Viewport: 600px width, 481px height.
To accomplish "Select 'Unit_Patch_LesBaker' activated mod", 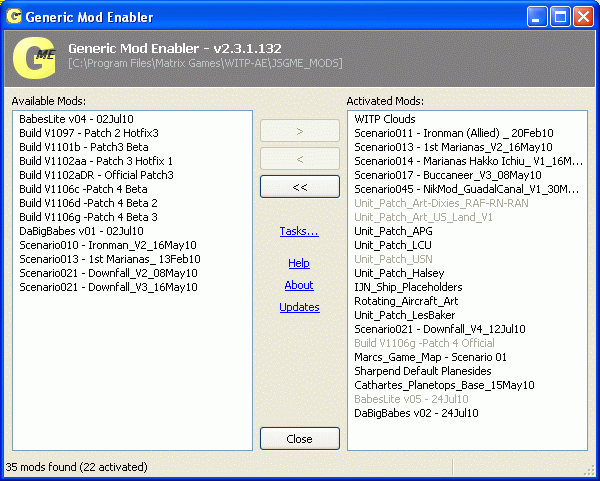I will pyautogui.click(x=404, y=315).
